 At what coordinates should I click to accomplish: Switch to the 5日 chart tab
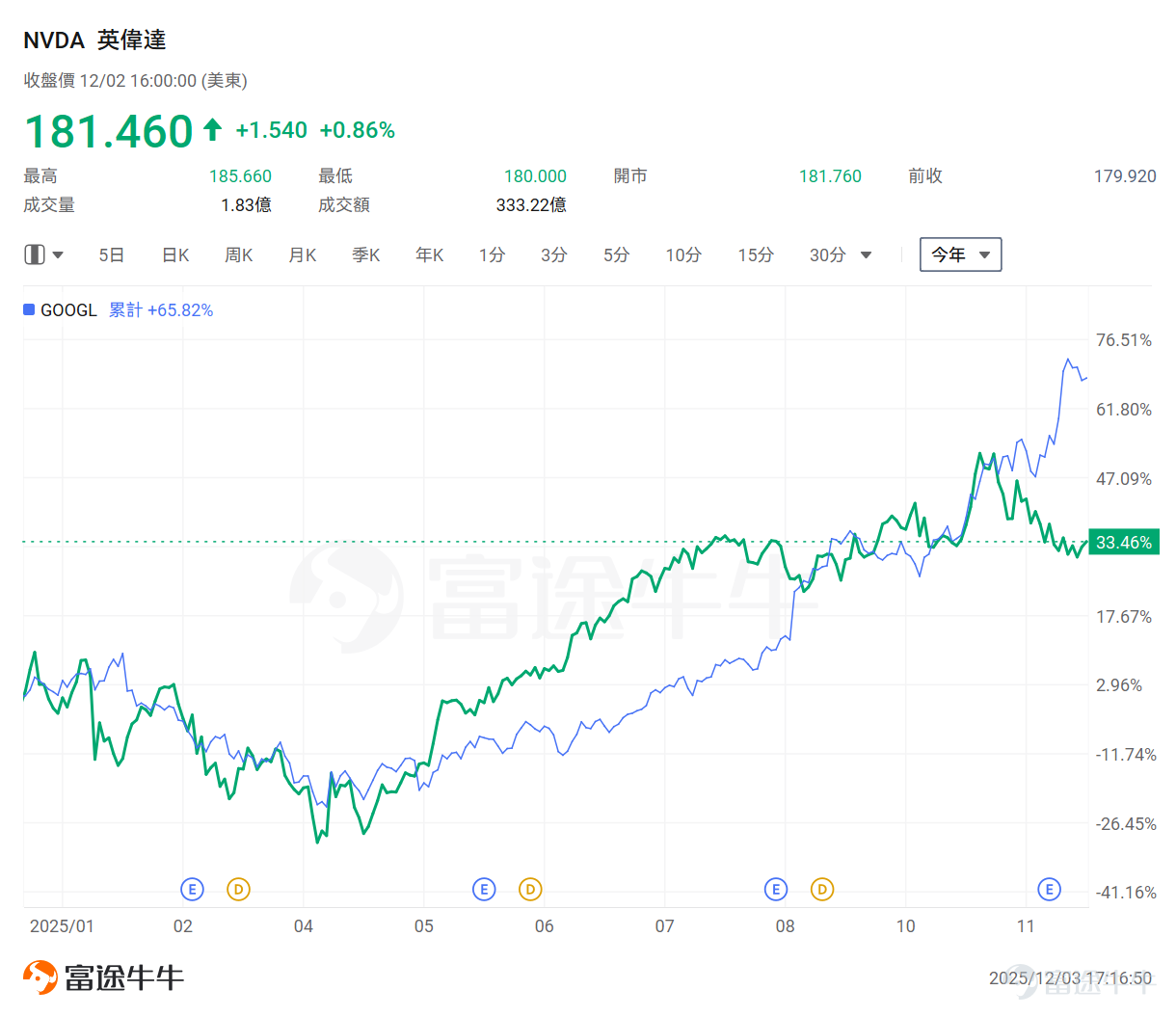click(112, 254)
